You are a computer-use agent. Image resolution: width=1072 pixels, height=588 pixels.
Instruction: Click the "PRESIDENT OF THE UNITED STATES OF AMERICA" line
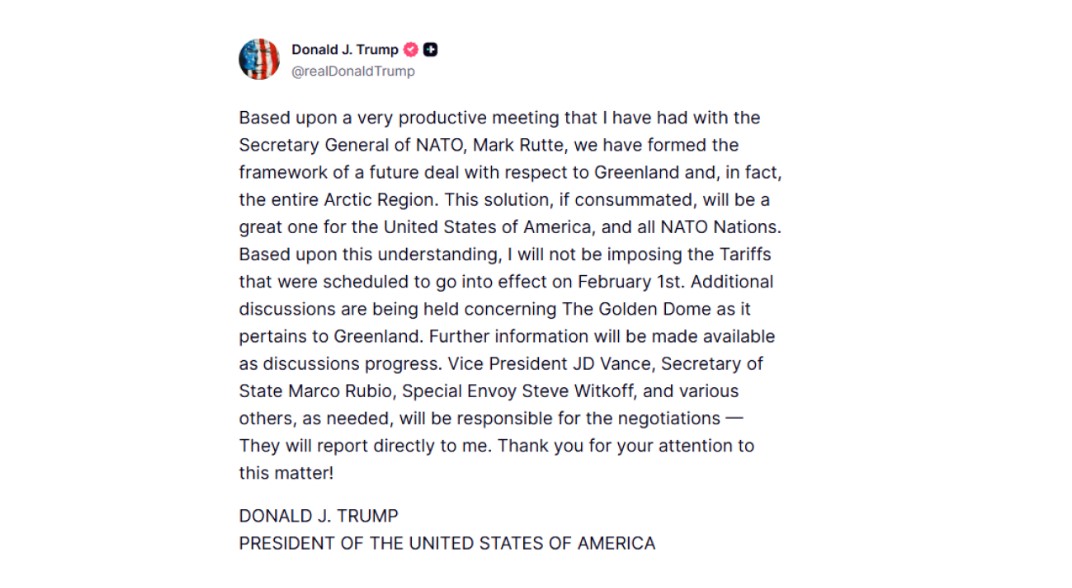pyautogui.click(x=447, y=544)
